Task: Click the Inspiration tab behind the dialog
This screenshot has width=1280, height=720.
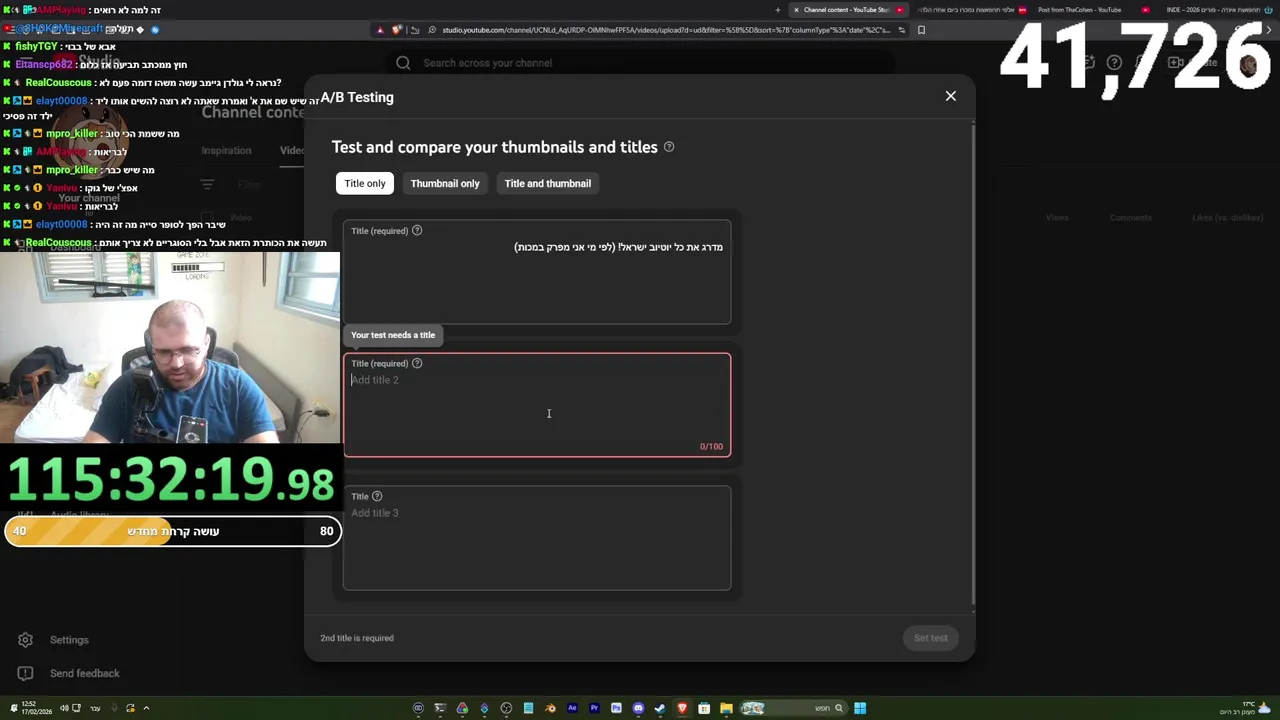Action: tap(226, 150)
